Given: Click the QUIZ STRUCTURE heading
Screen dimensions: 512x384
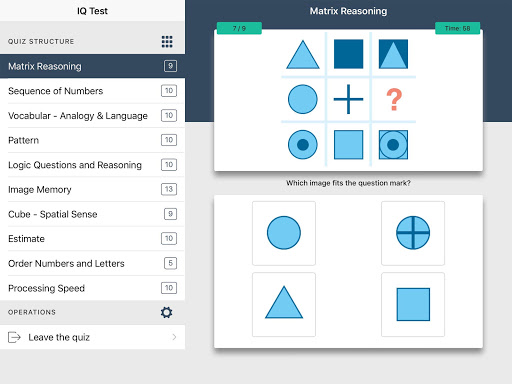Looking at the screenshot, I should [x=41, y=42].
